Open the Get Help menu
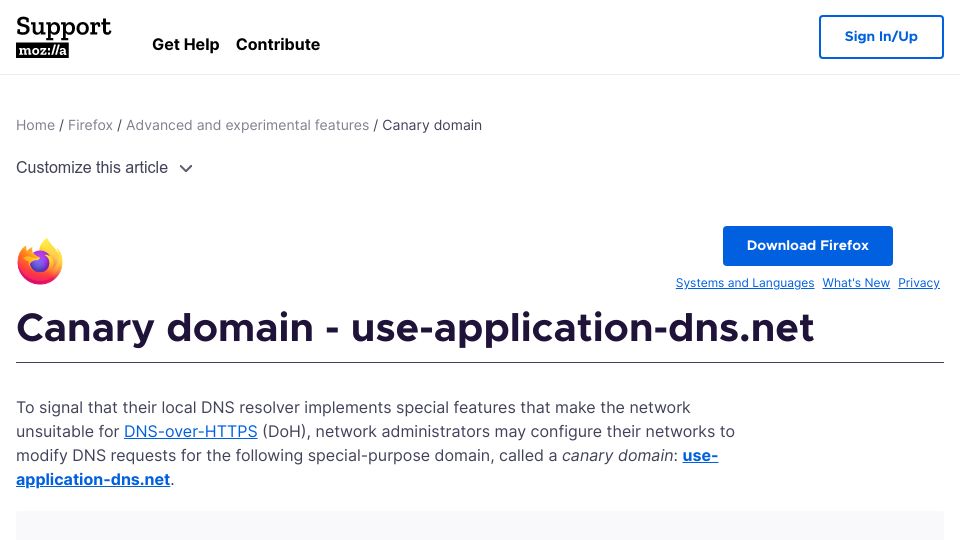Screen dimensions: 960x540 pyautogui.click(x=186, y=45)
